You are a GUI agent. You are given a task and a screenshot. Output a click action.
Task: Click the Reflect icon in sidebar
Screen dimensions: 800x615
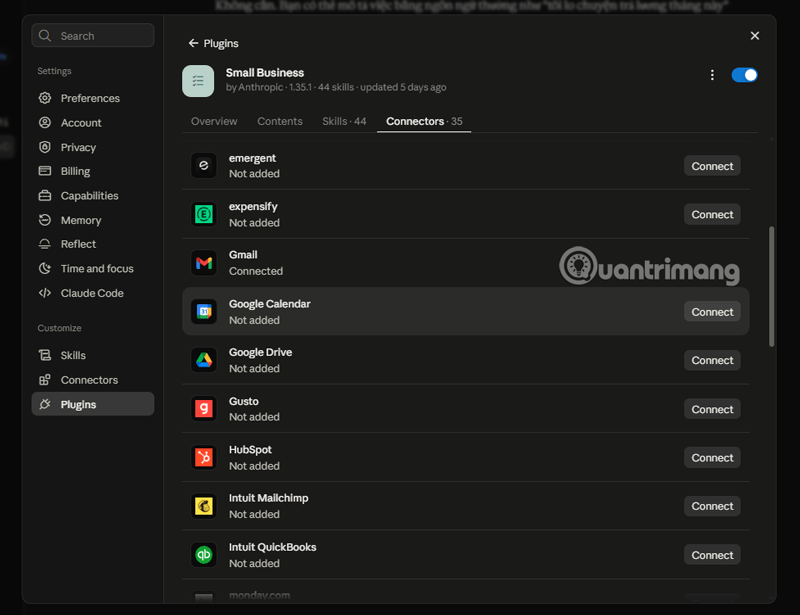click(x=45, y=244)
